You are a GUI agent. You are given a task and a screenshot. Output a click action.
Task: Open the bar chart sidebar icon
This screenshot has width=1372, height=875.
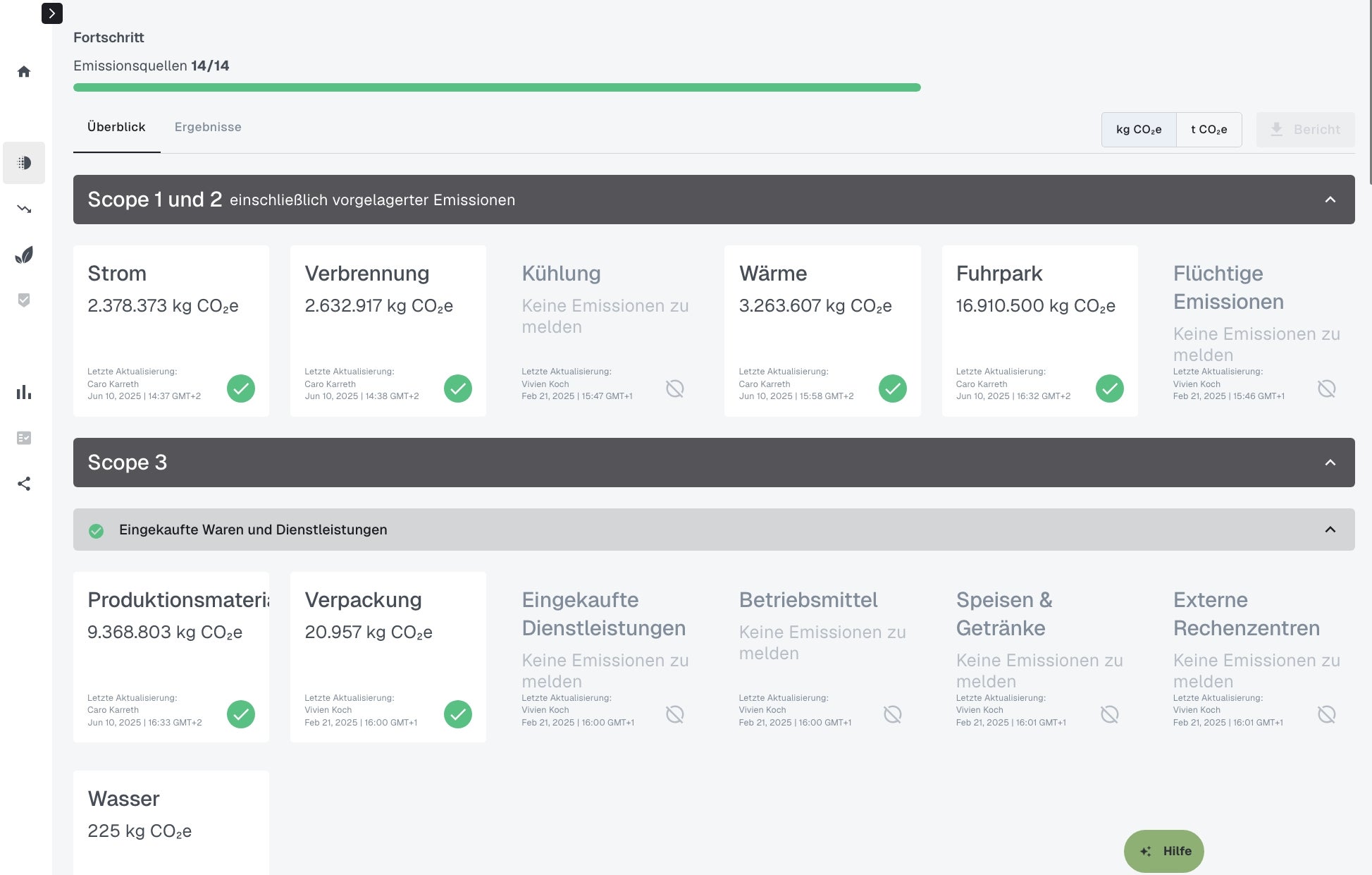point(24,392)
